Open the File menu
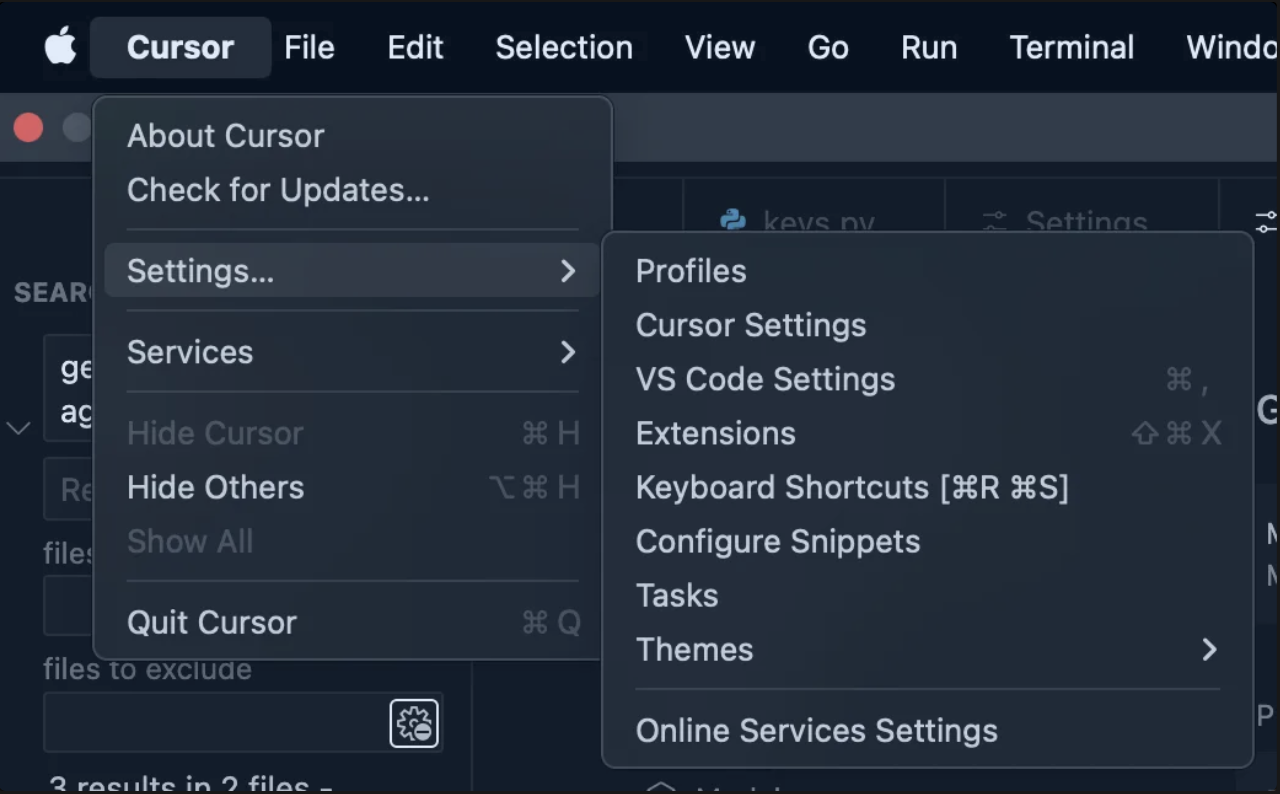 pos(309,47)
